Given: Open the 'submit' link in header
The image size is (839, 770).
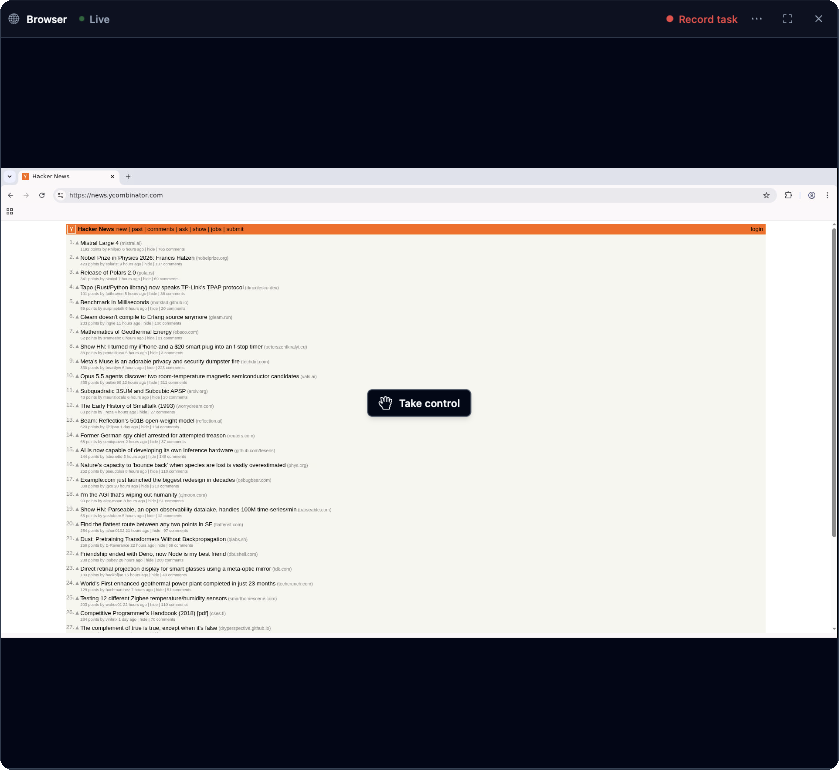Looking at the screenshot, I should pyautogui.click(x=234, y=229).
